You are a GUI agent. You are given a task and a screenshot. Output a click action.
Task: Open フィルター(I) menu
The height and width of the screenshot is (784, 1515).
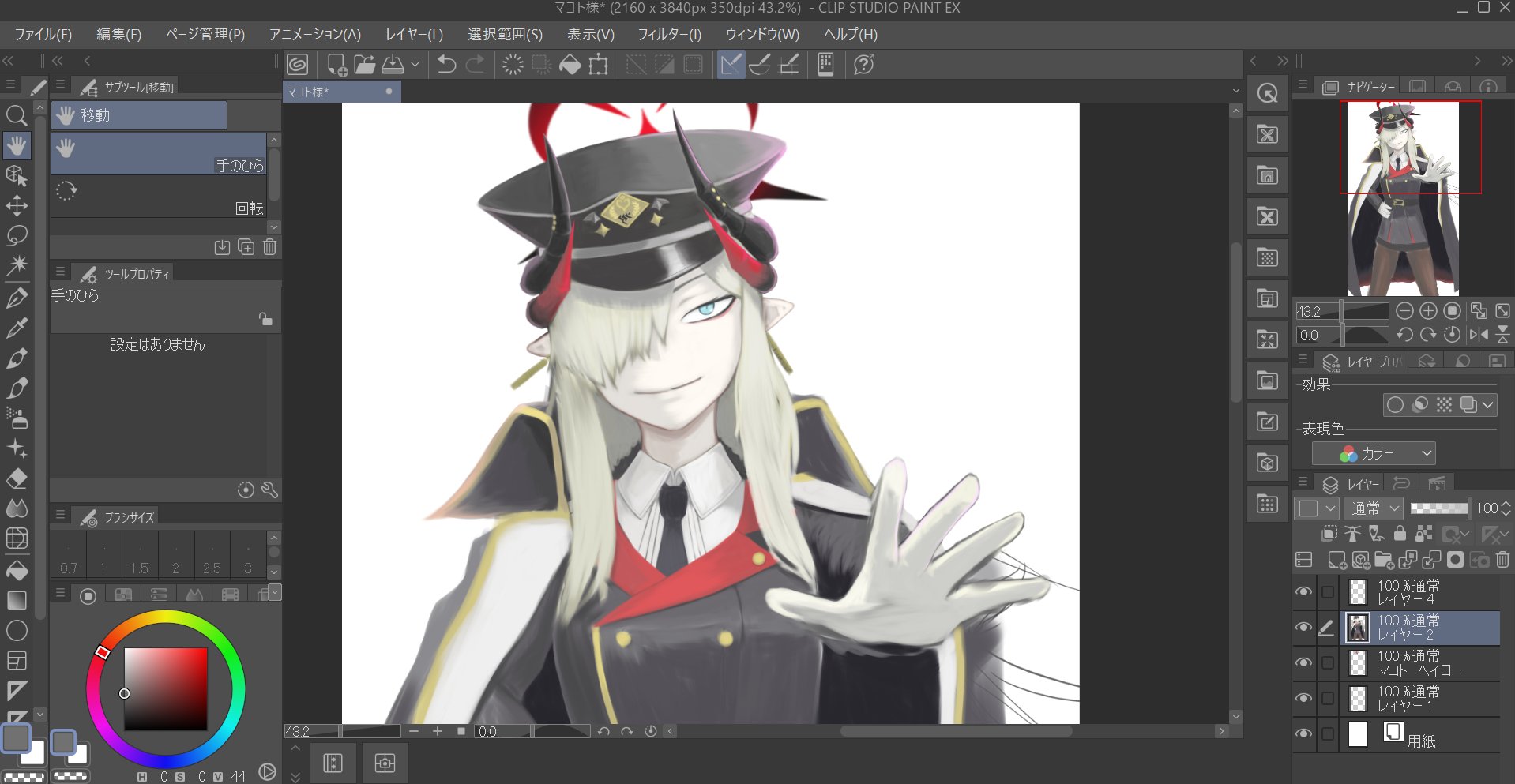669,35
